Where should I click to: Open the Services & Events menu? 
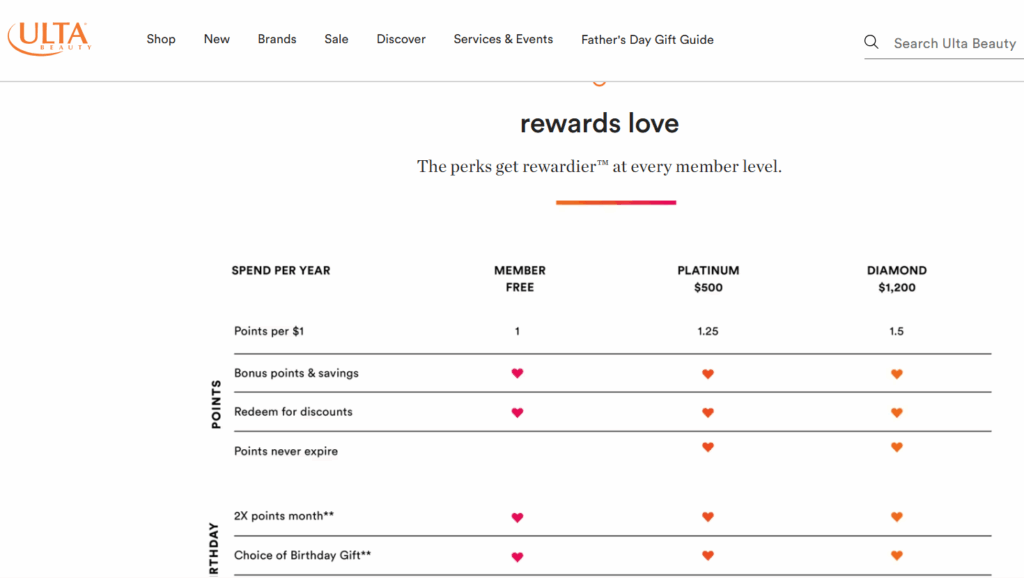click(x=503, y=39)
